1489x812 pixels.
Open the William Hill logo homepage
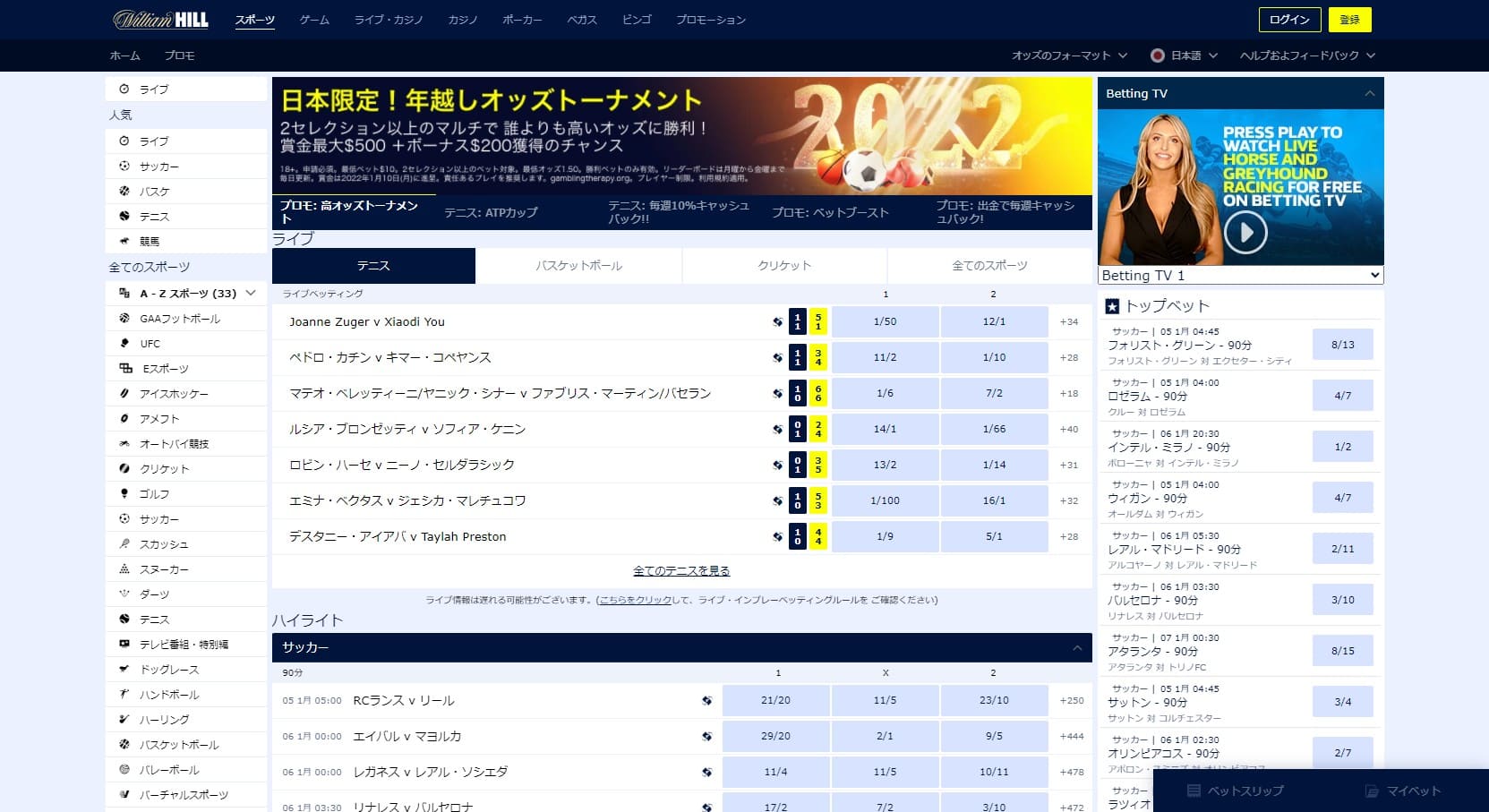click(x=160, y=19)
